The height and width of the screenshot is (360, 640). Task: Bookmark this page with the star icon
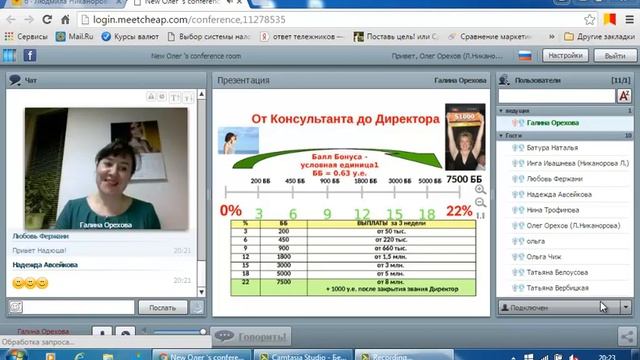pos(589,20)
